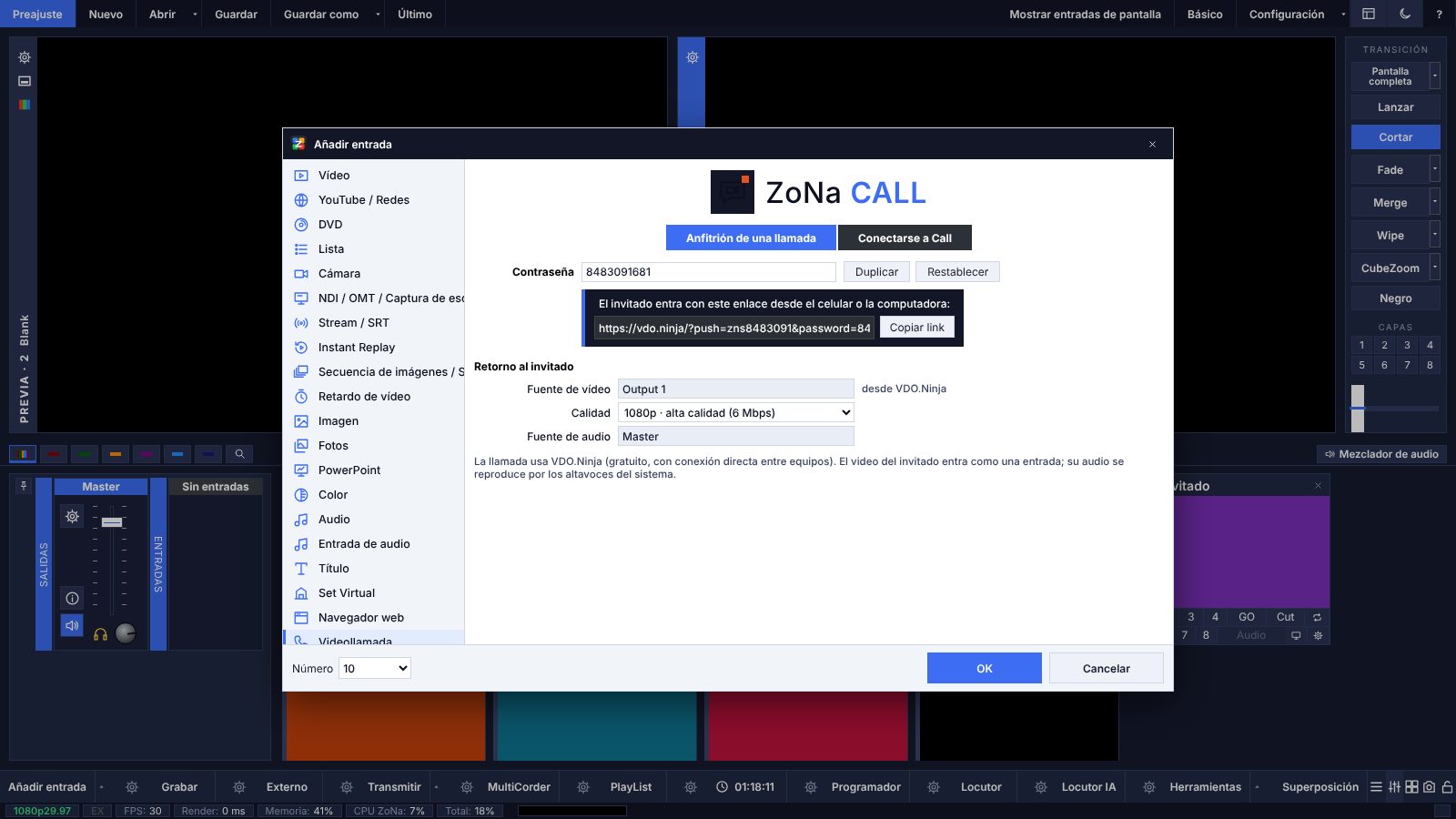Click OK in the Añadir entrada dialog
This screenshot has width=1456, height=819.
click(x=985, y=668)
